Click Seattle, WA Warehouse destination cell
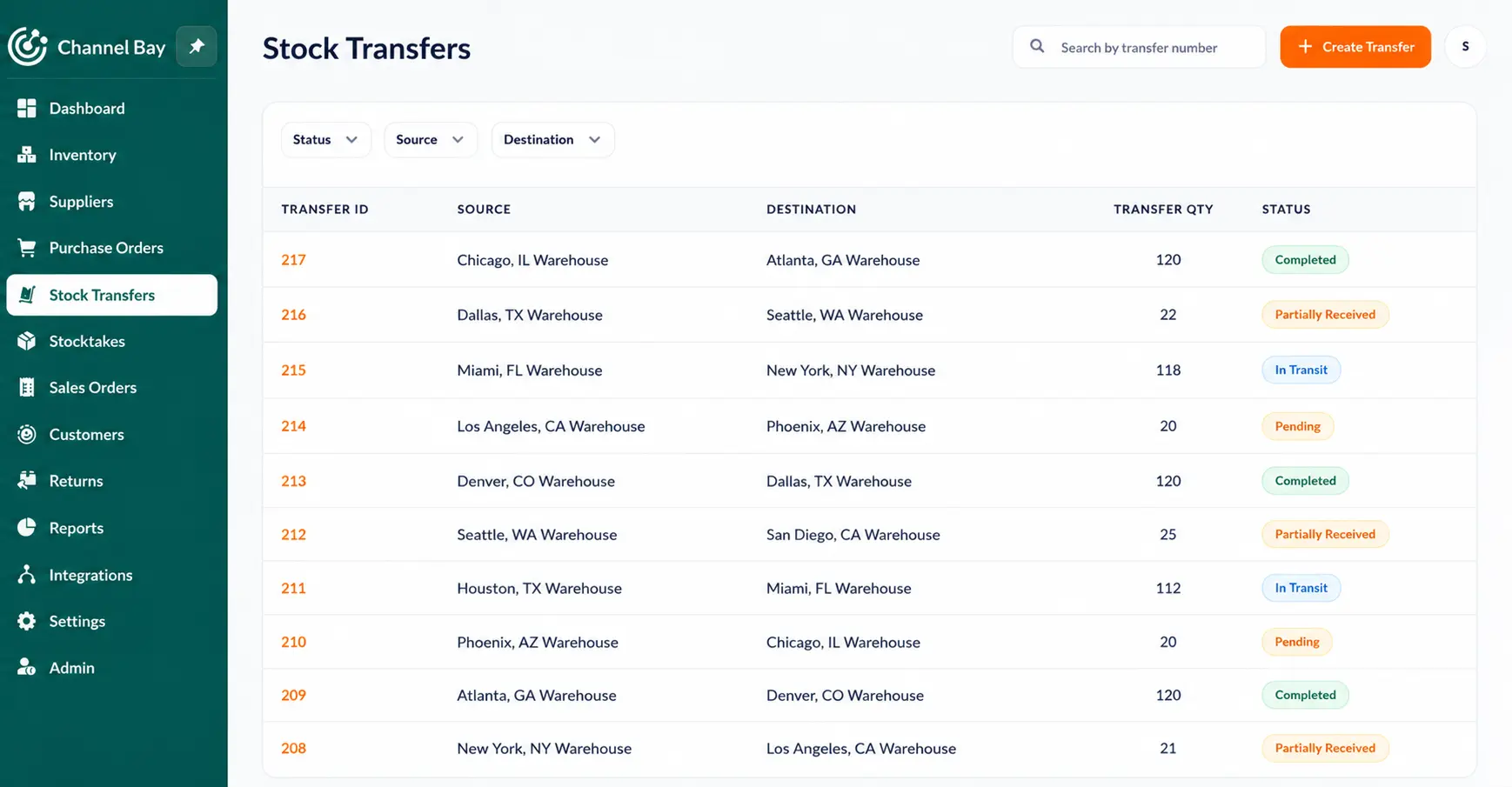Viewport: 1512px width, 787px height. click(x=844, y=315)
